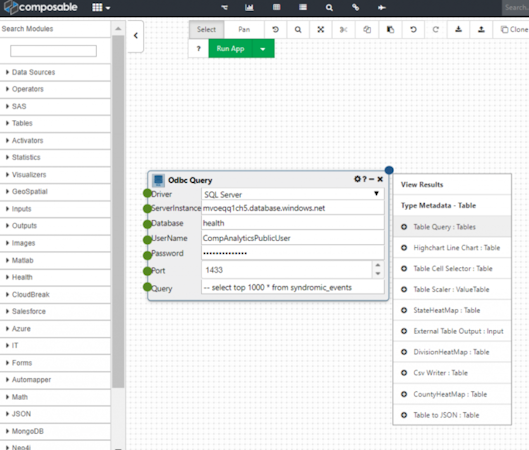Click the blue output connector on Odbc Query
Viewport: 529px width, 450px height.
pyautogui.click(x=389, y=170)
